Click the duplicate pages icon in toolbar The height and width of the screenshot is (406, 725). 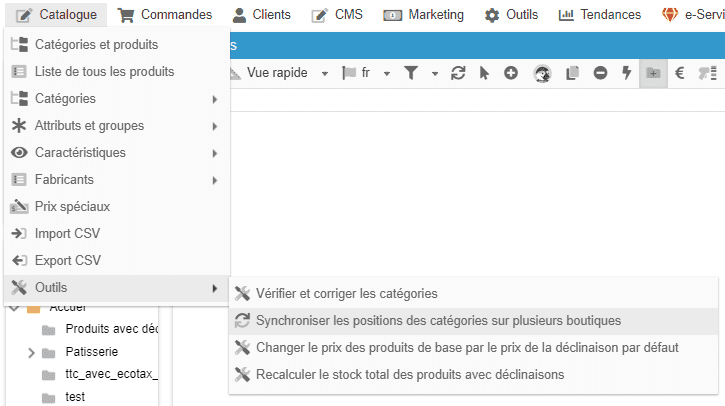pyautogui.click(x=573, y=73)
